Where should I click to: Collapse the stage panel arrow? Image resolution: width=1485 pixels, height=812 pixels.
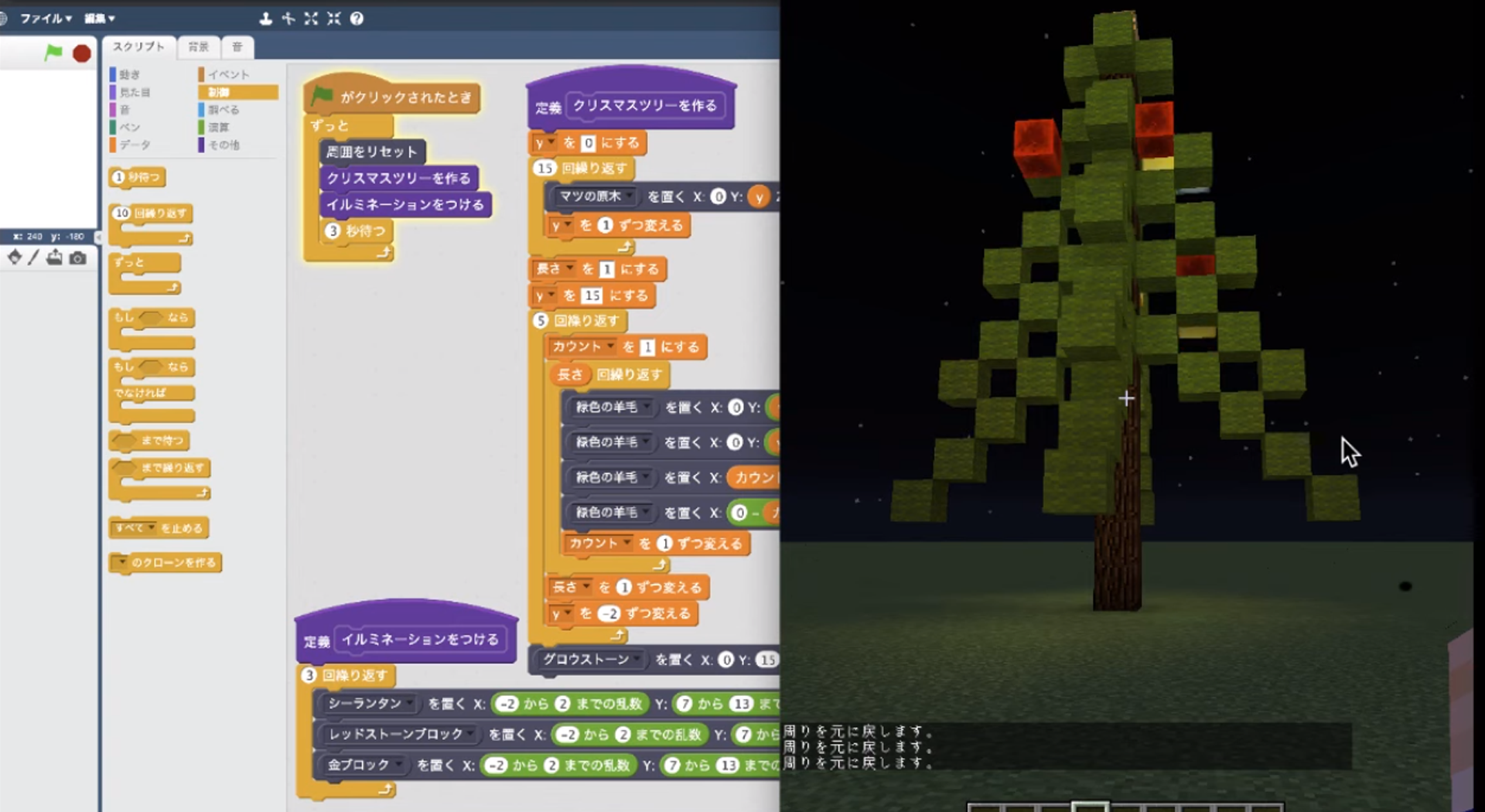click(97, 237)
